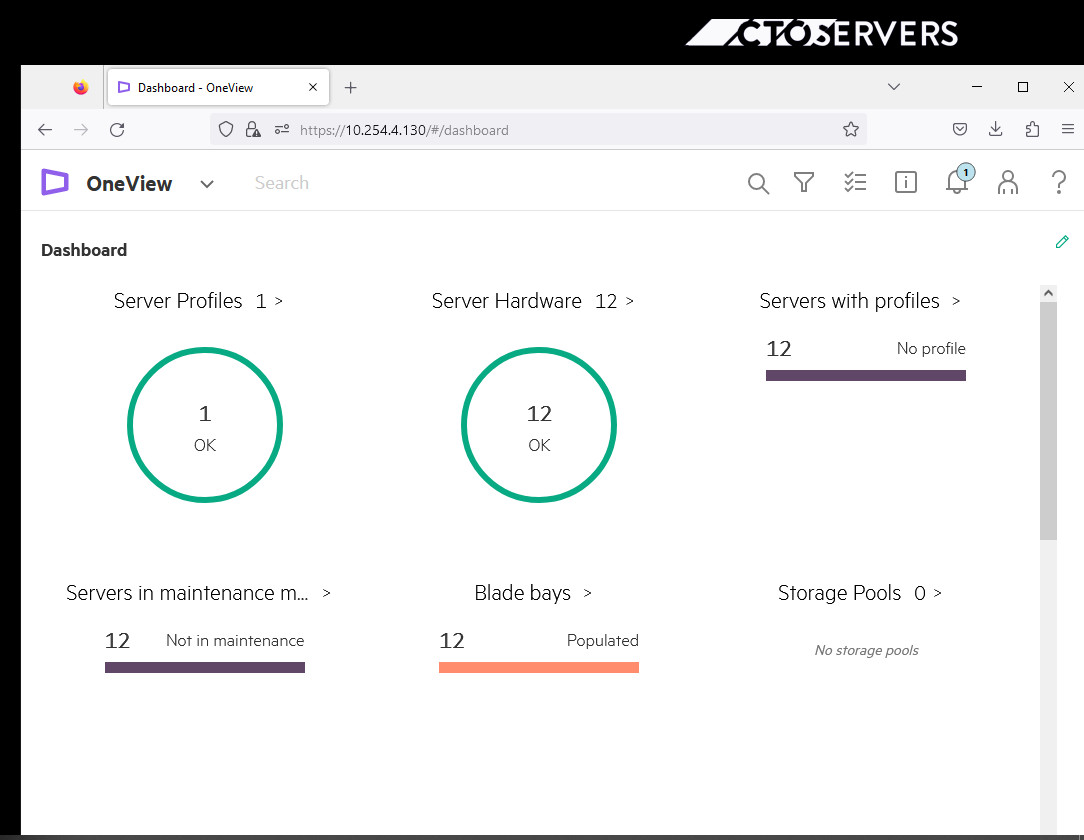The width and height of the screenshot is (1084, 840).
Task: Click the 'No profile' label
Action: pyautogui.click(x=931, y=348)
